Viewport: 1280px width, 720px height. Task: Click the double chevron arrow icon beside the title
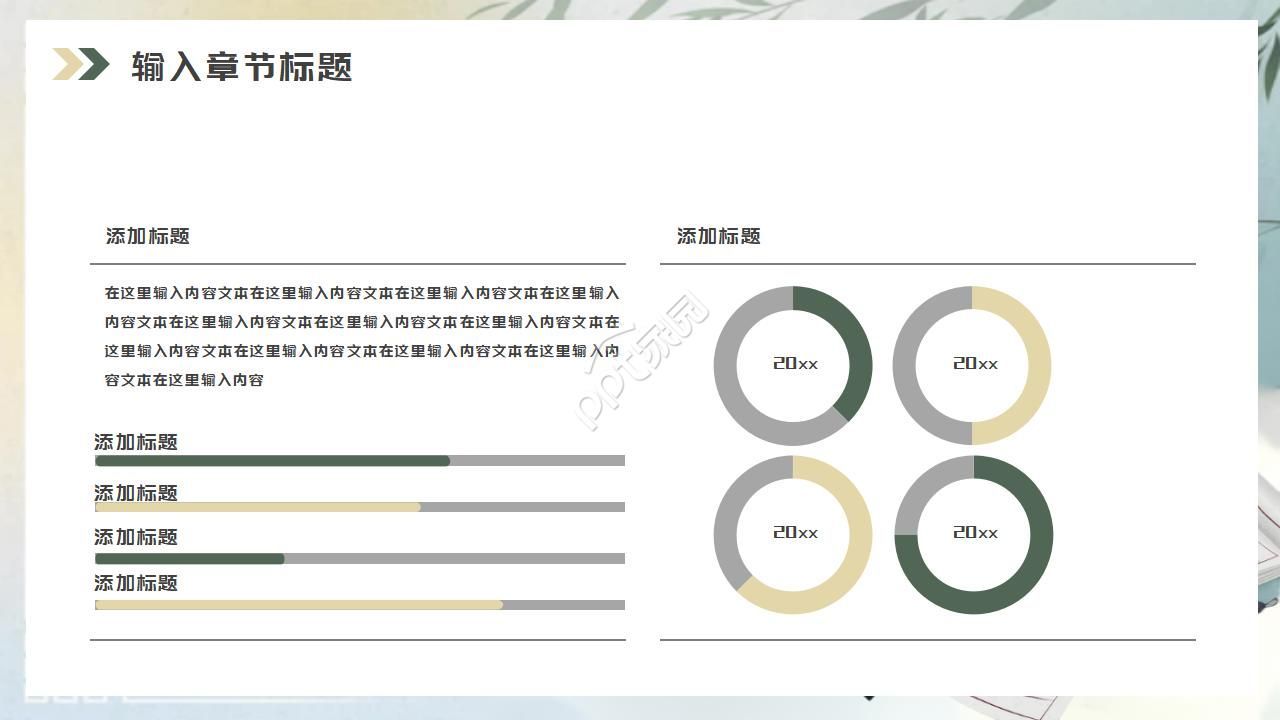point(81,64)
